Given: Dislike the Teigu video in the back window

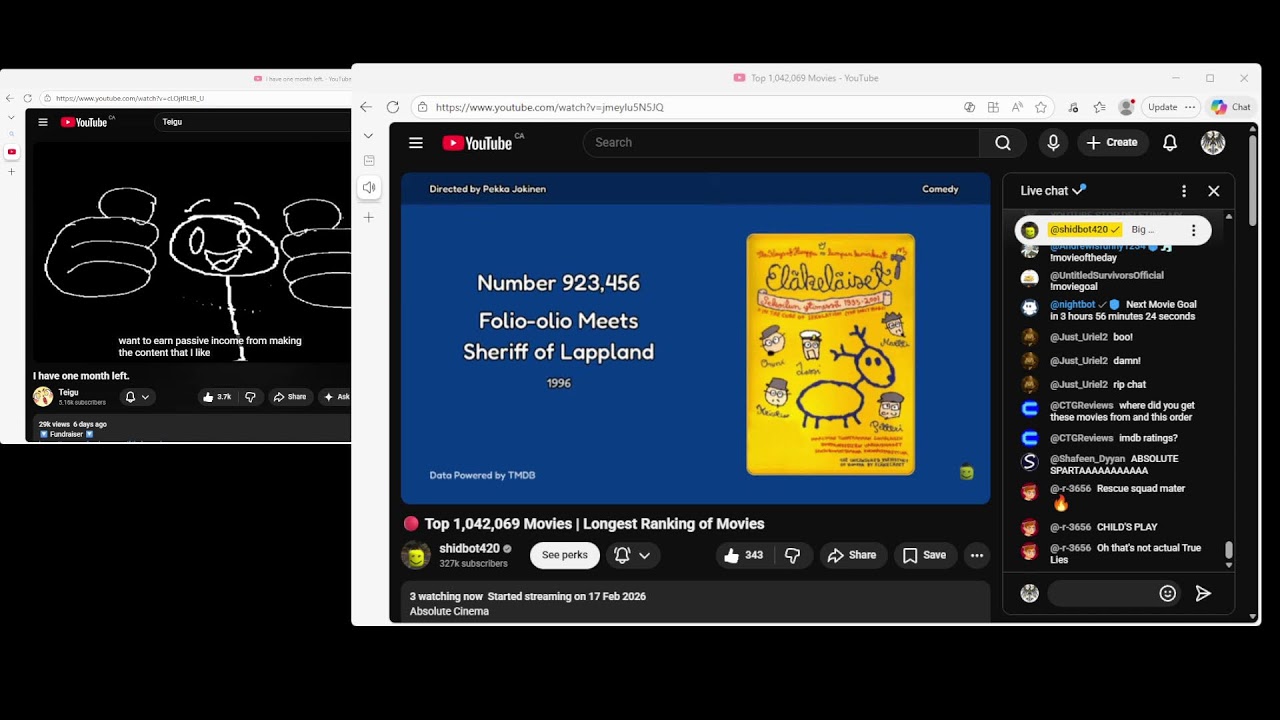Looking at the screenshot, I should pos(250,397).
